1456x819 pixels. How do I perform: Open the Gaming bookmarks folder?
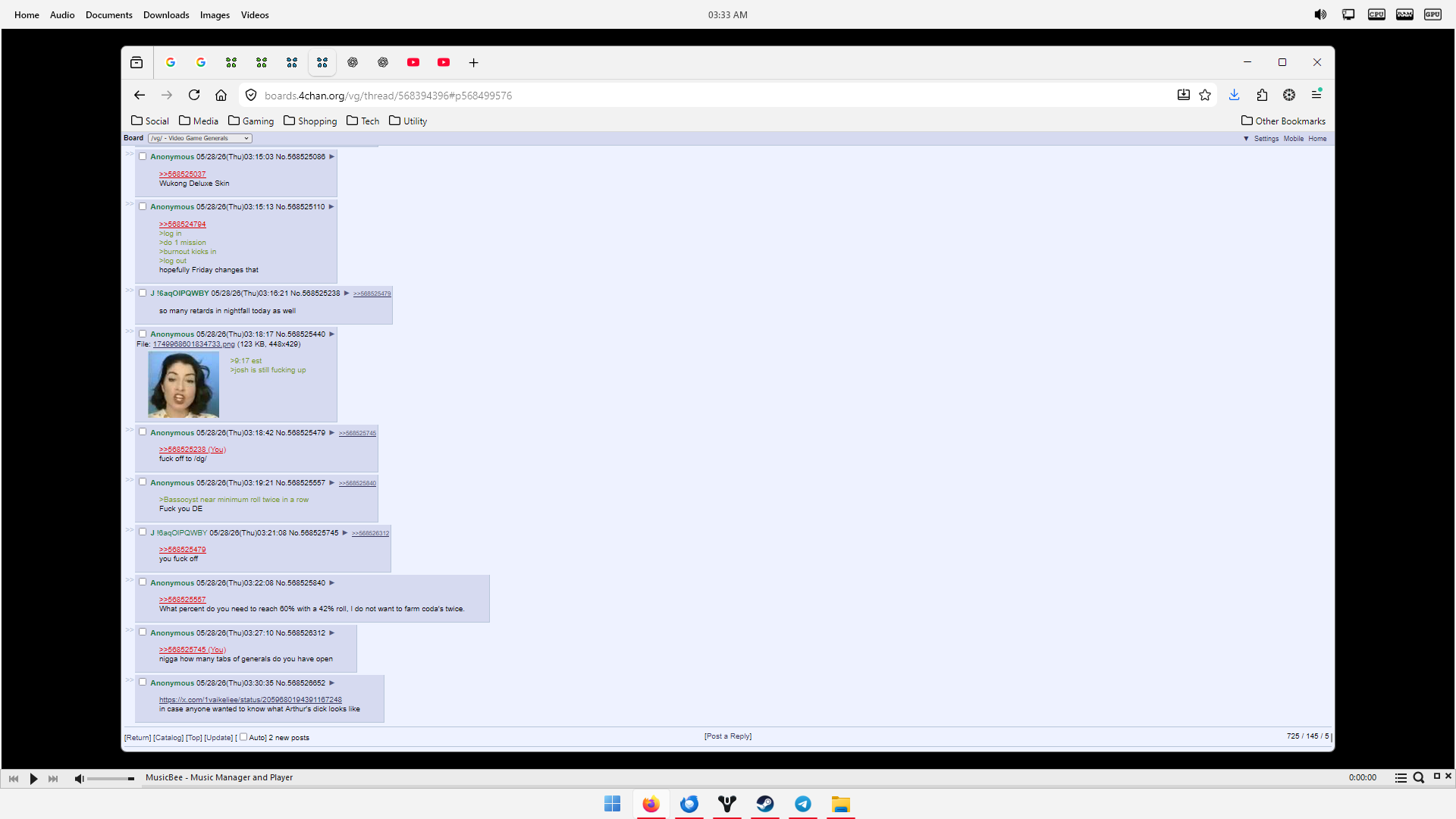click(x=251, y=121)
